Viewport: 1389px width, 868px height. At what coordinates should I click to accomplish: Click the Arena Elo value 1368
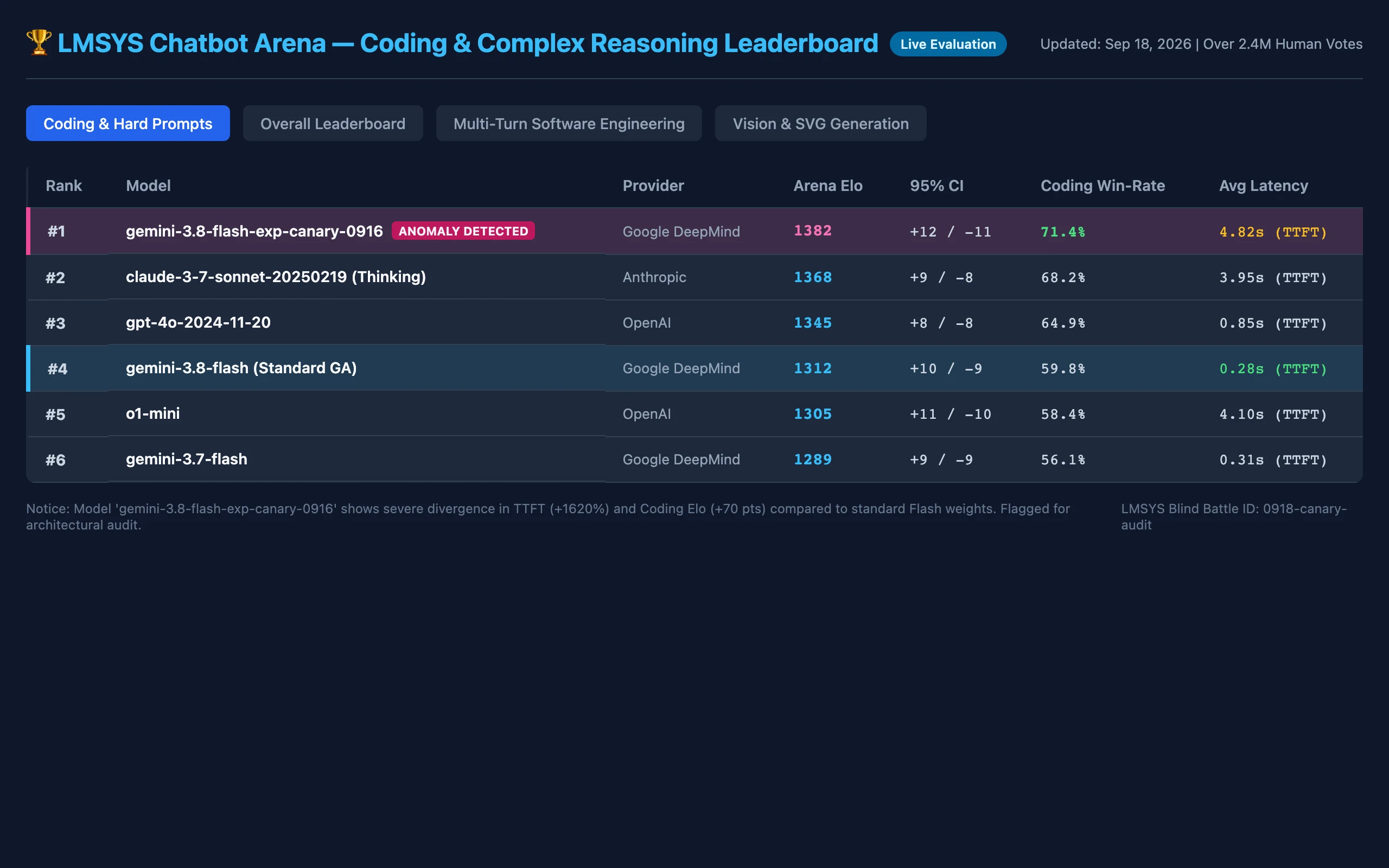813,277
